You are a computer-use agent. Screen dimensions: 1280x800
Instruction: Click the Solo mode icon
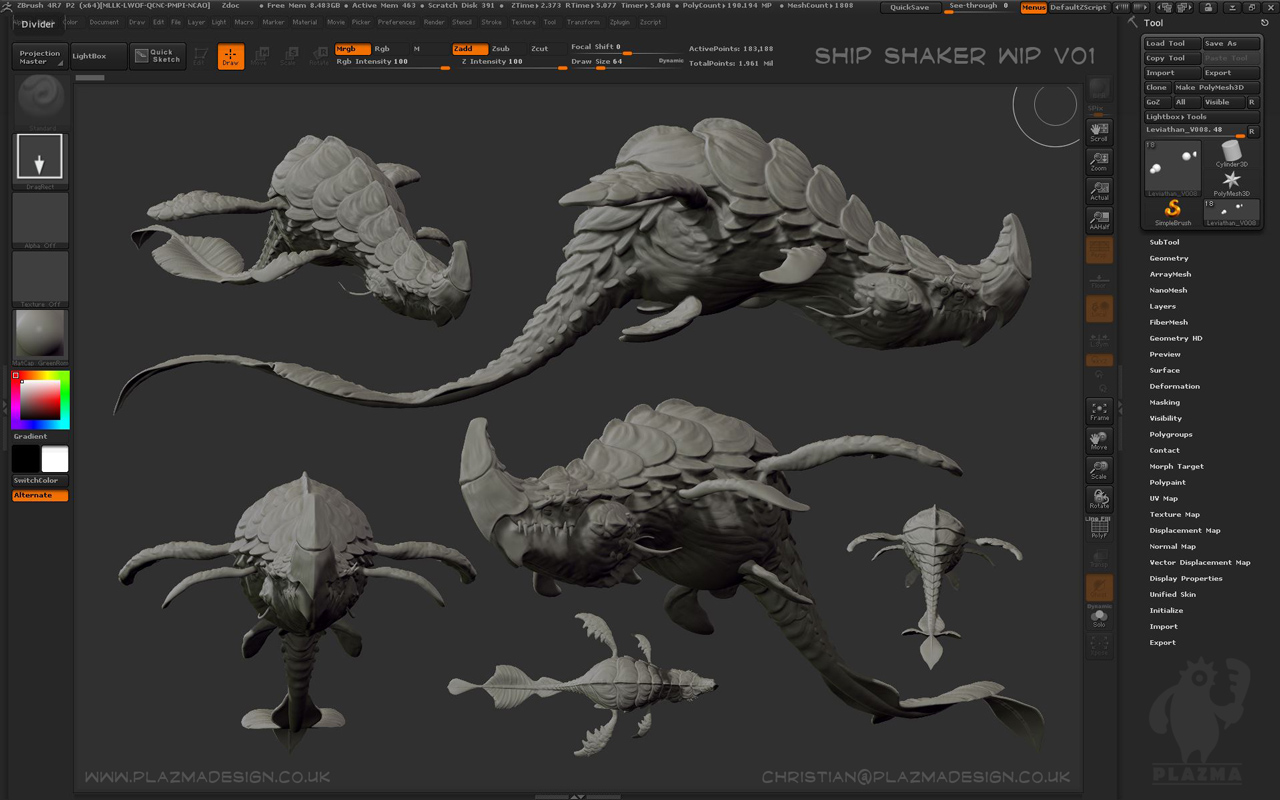pos(1099,618)
